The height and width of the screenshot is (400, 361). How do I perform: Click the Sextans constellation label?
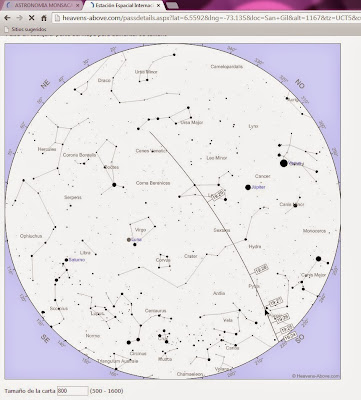[222, 230]
